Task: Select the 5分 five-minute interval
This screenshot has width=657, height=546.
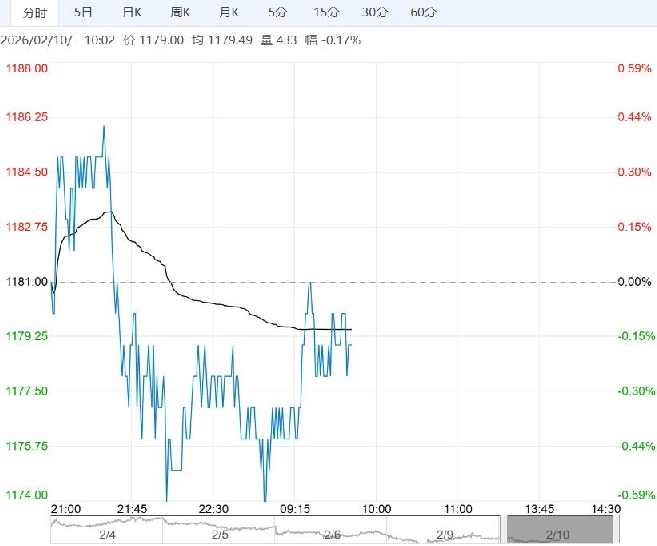Action: (276, 12)
